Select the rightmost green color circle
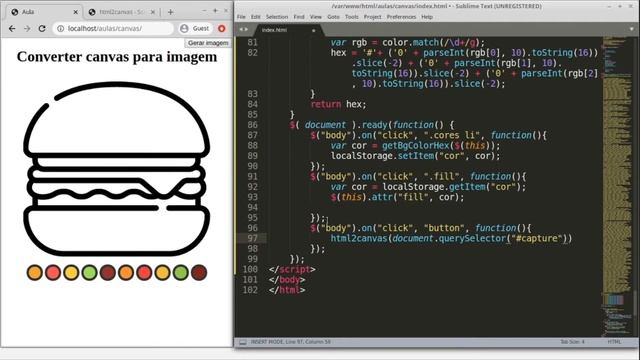Viewport: 640px width, 360px height. (181, 273)
